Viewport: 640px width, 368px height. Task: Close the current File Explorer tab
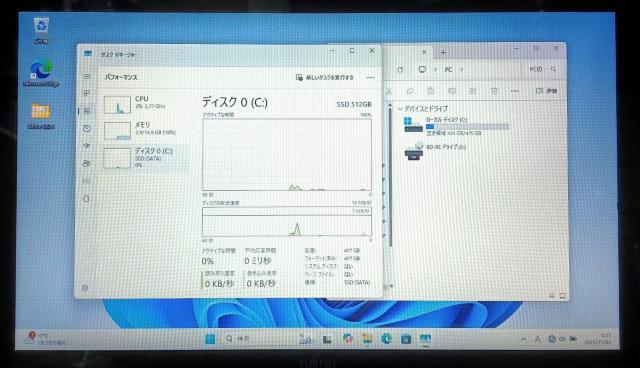point(424,52)
